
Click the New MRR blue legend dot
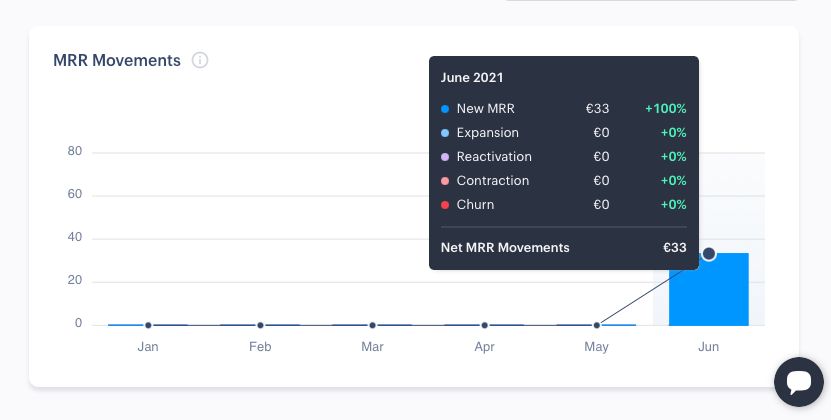(x=445, y=109)
